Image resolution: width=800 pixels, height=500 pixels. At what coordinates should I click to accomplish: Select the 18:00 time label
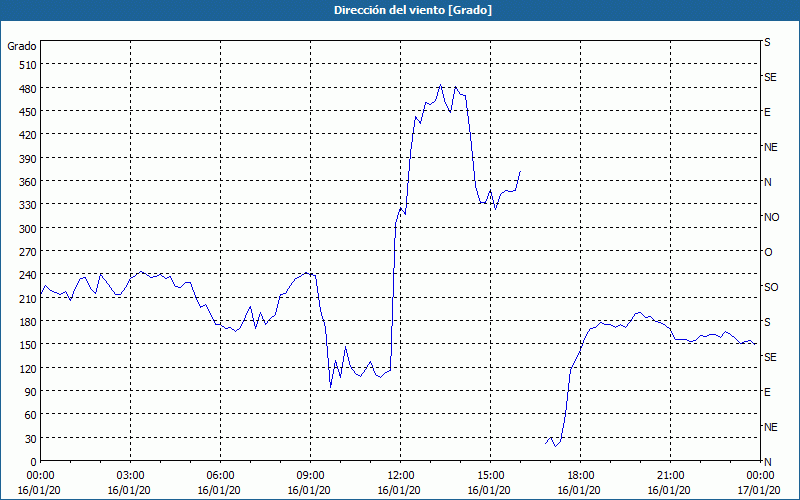point(580,476)
